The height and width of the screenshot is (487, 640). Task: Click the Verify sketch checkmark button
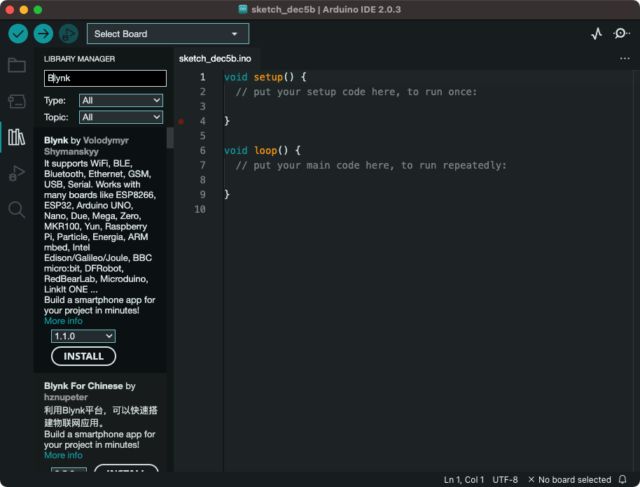[x=18, y=34]
